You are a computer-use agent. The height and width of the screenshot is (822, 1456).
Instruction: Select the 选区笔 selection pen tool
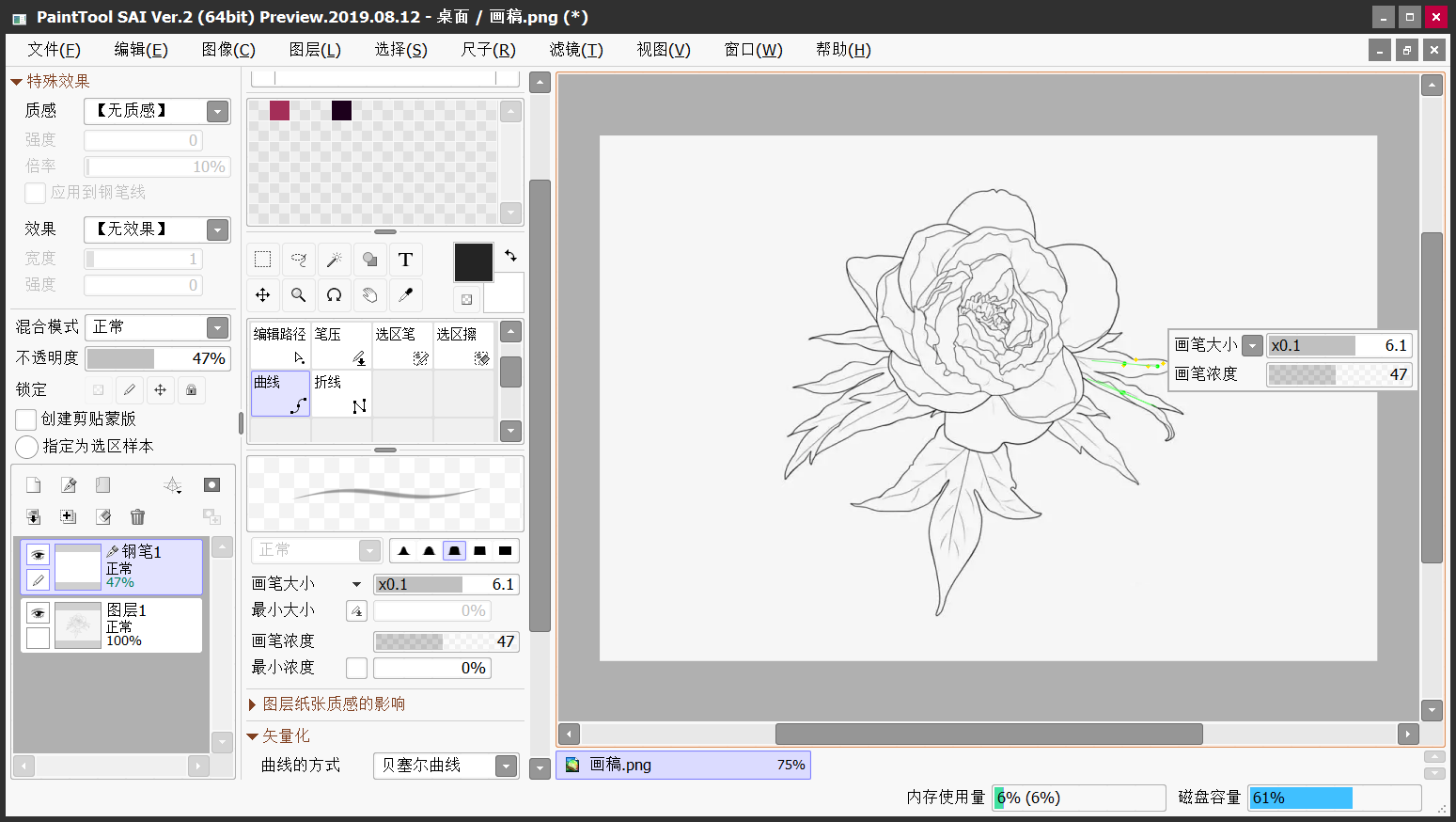[402, 345]
